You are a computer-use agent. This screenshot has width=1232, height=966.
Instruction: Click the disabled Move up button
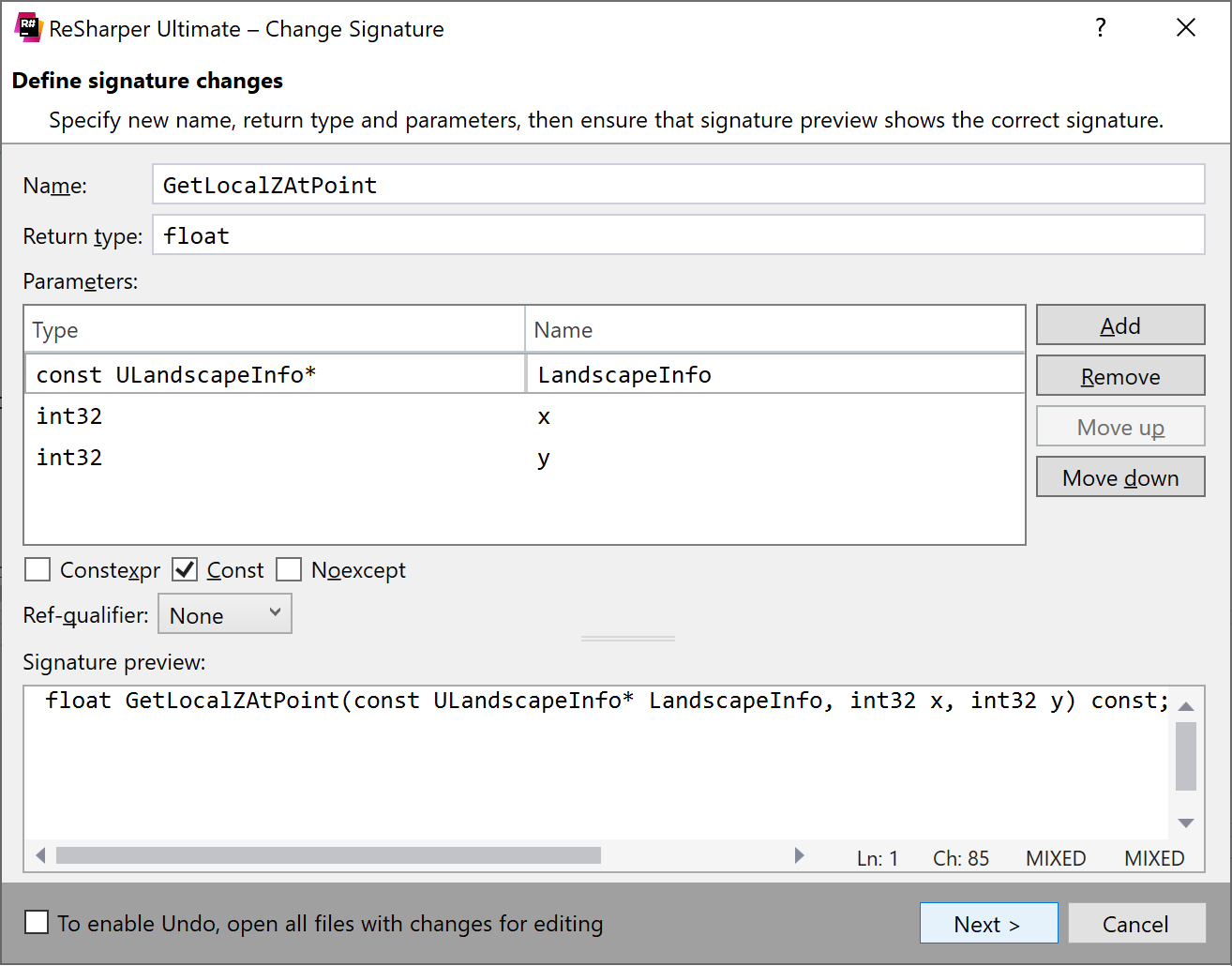(x=1120, y=427)
